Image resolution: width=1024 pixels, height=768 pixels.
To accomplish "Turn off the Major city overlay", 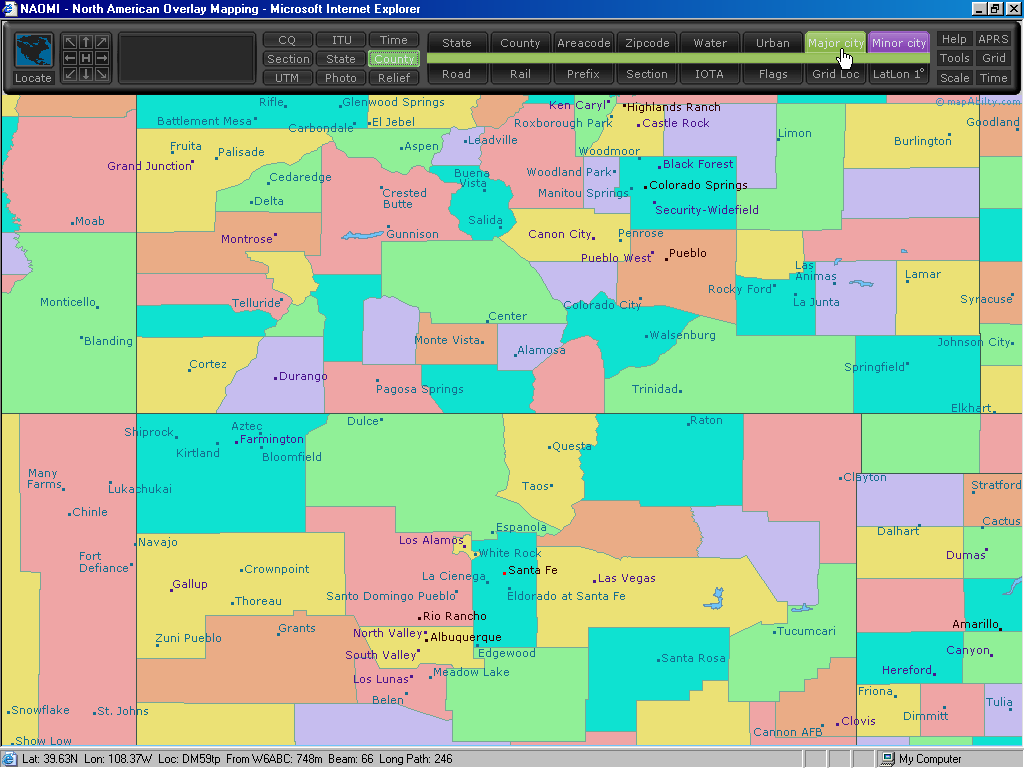I will pos(835,43).
